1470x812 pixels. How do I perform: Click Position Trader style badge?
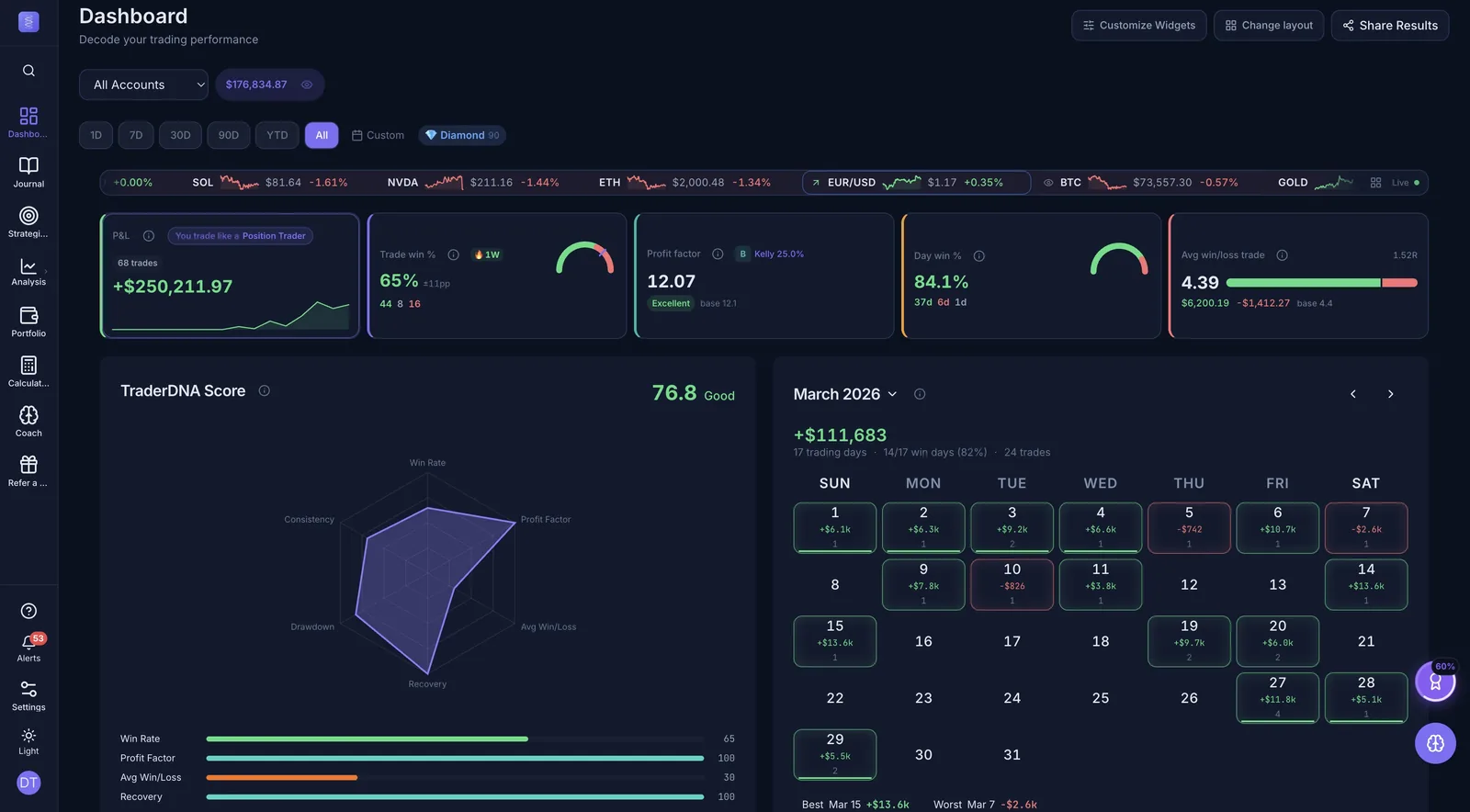coord(241,236)
